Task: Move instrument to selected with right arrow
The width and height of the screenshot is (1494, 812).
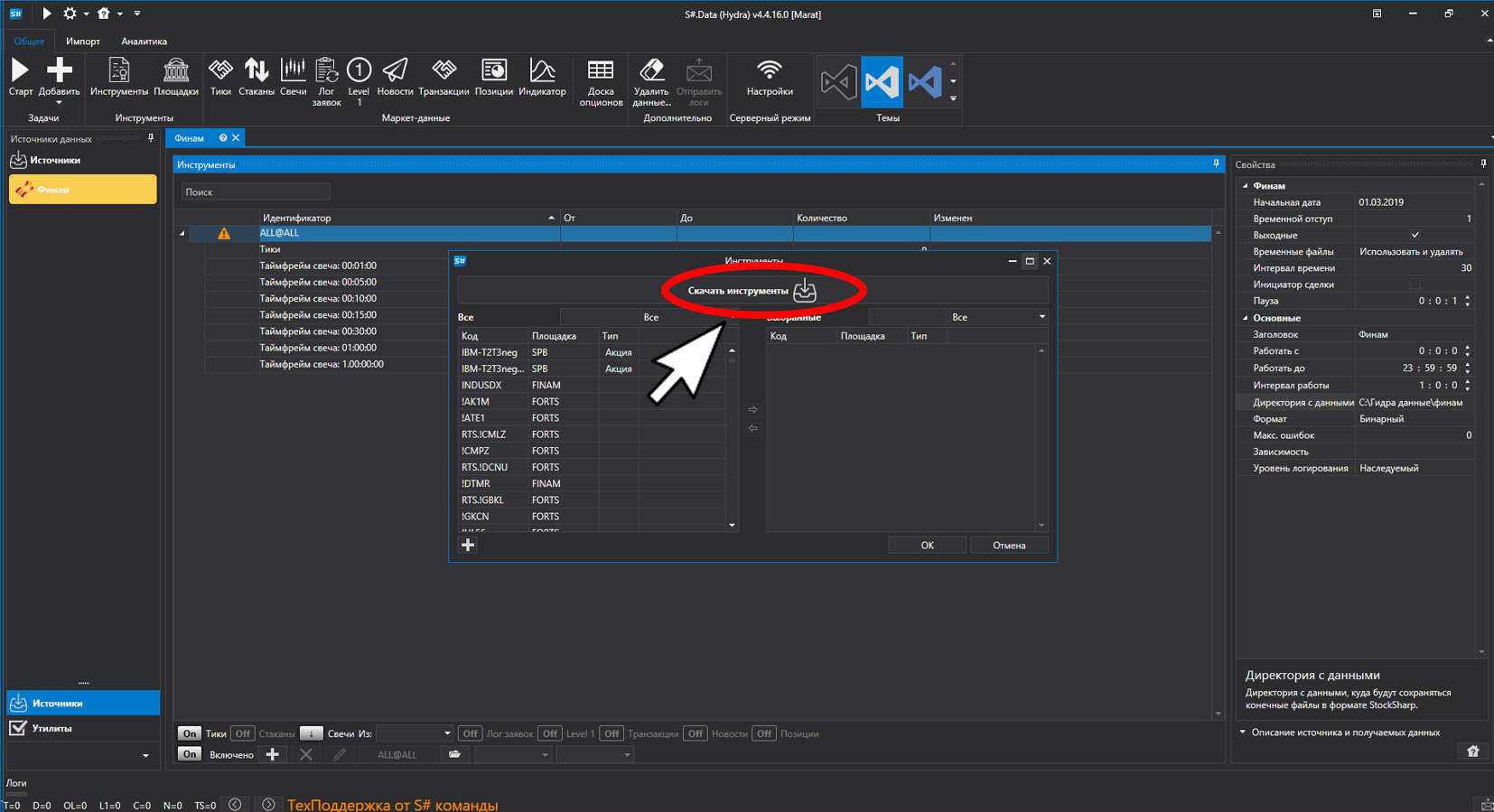Action: pyautogui.click(x=752, y=410)
